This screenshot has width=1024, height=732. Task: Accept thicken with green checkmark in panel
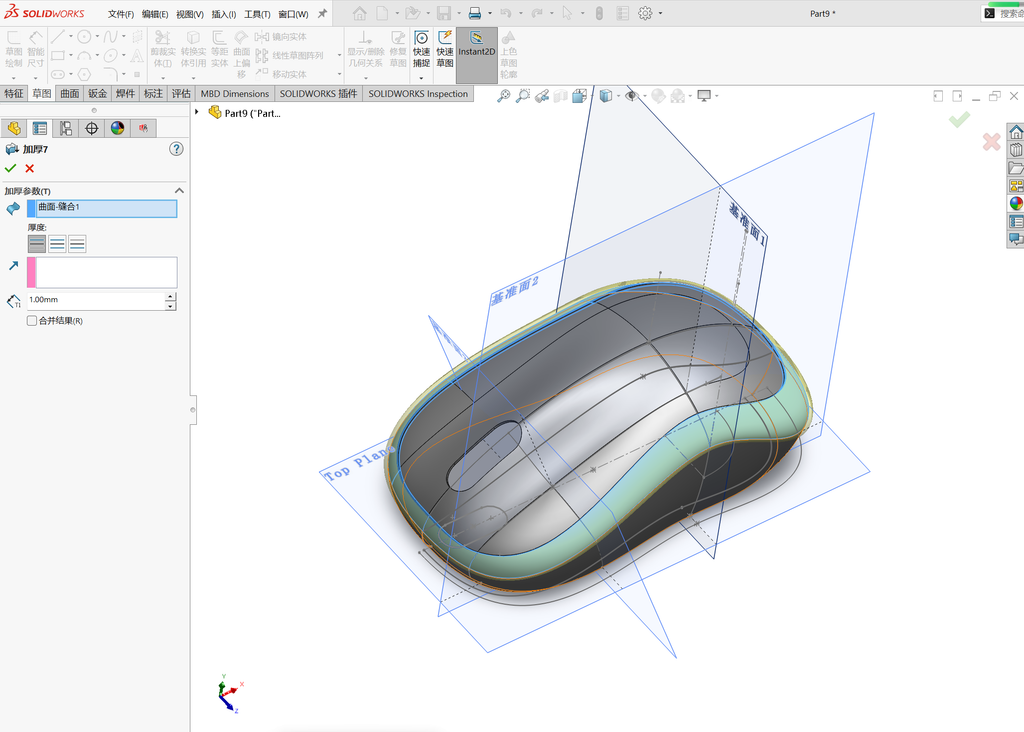pyautogui.click(x=10, y=168)
